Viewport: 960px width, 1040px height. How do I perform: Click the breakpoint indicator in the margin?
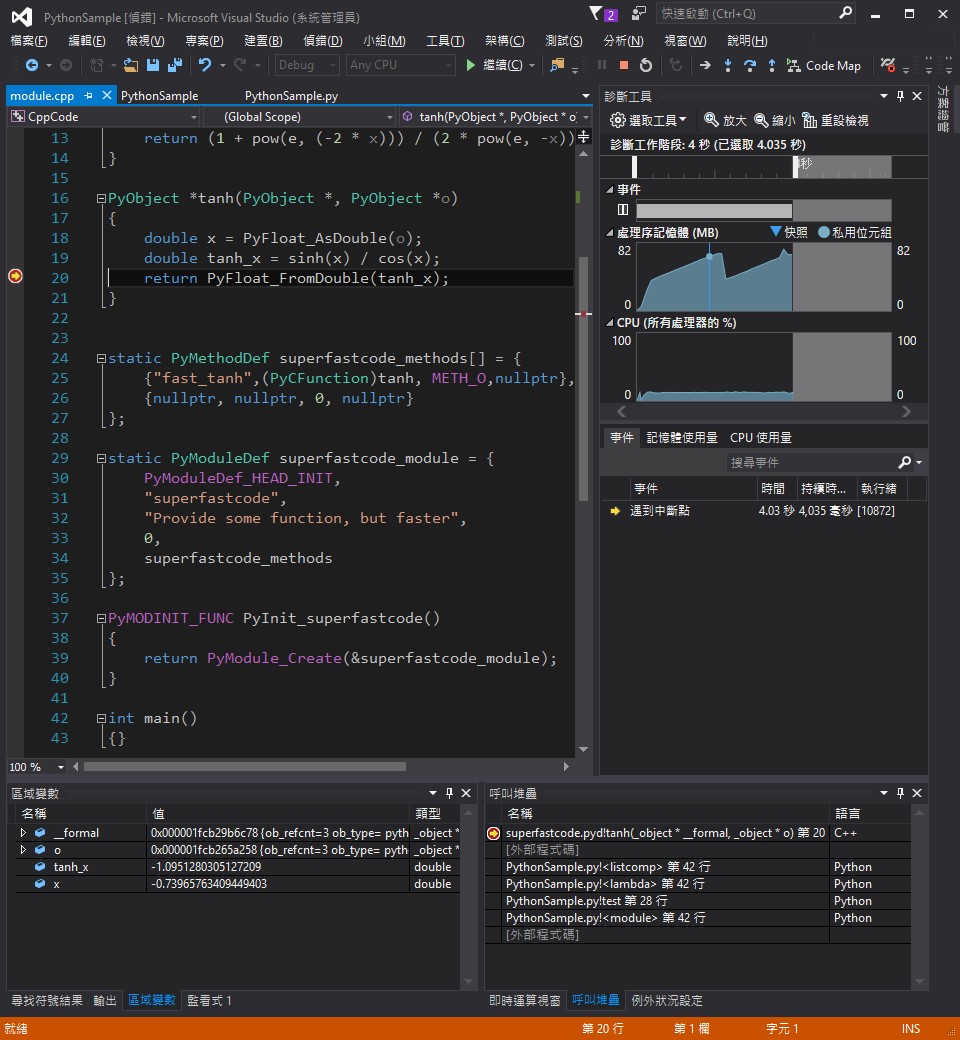pos(14,277)
